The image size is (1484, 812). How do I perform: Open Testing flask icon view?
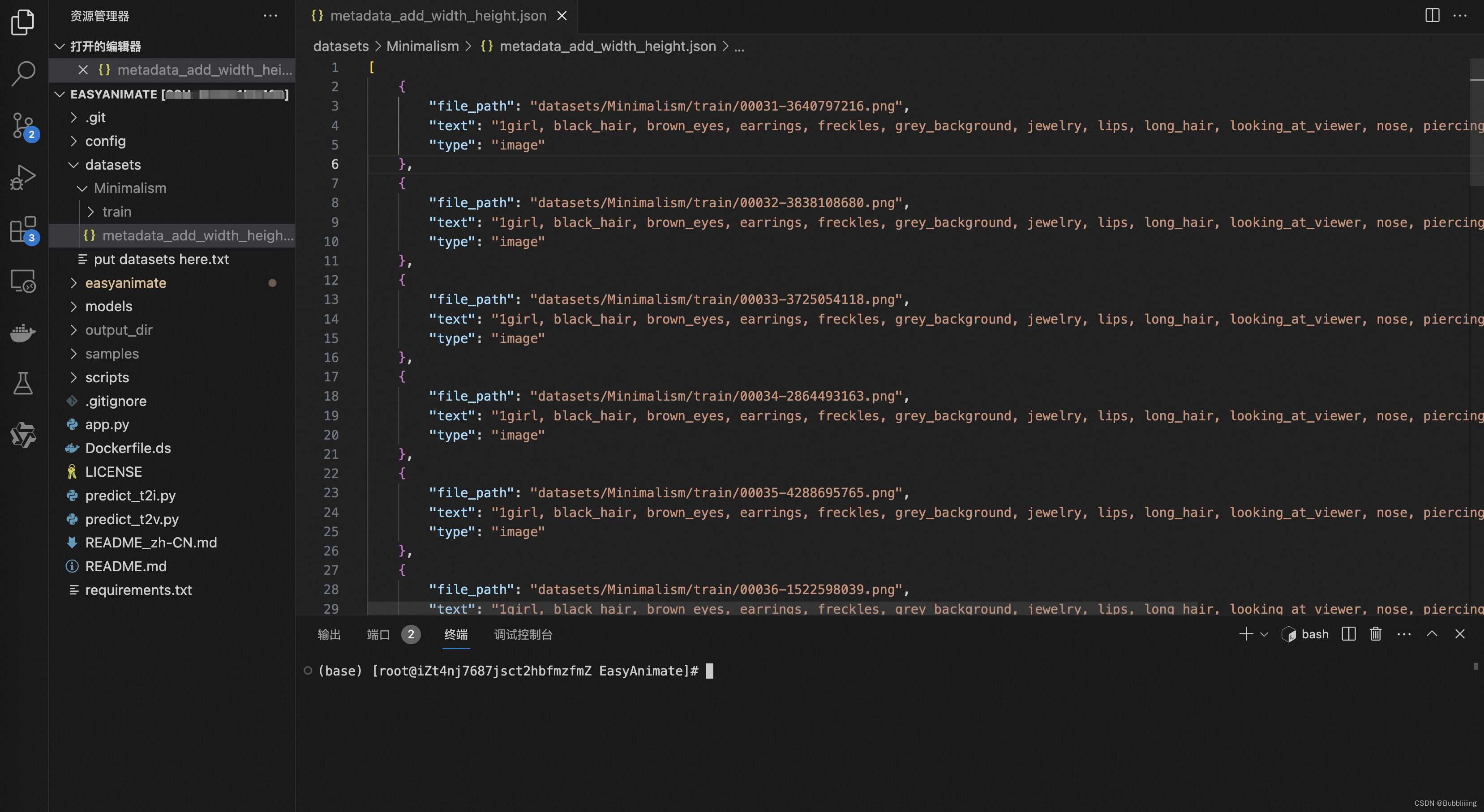[x=23, y=384]
